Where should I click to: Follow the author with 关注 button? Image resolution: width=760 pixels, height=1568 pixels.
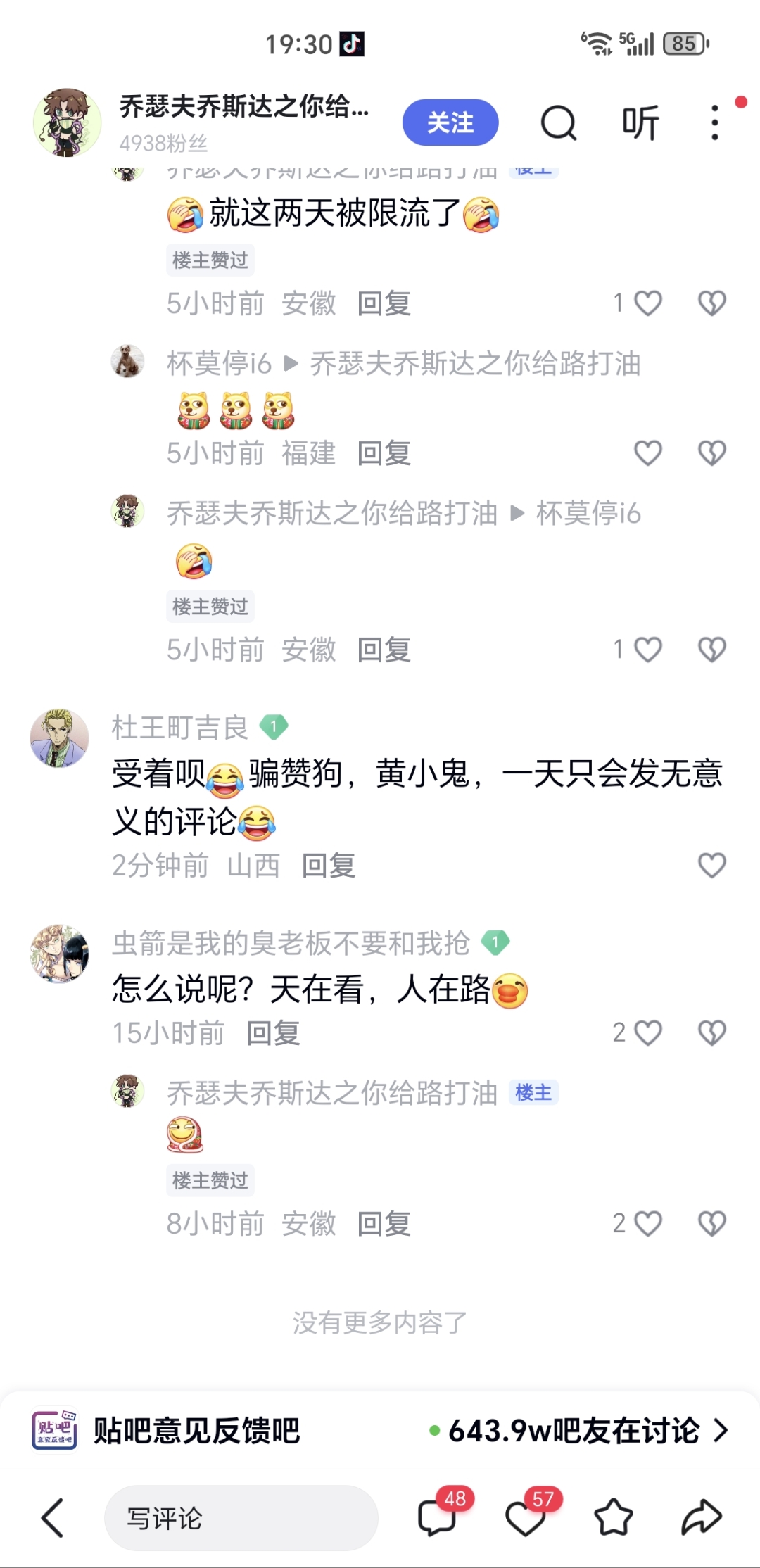click(x=450, y=122)
